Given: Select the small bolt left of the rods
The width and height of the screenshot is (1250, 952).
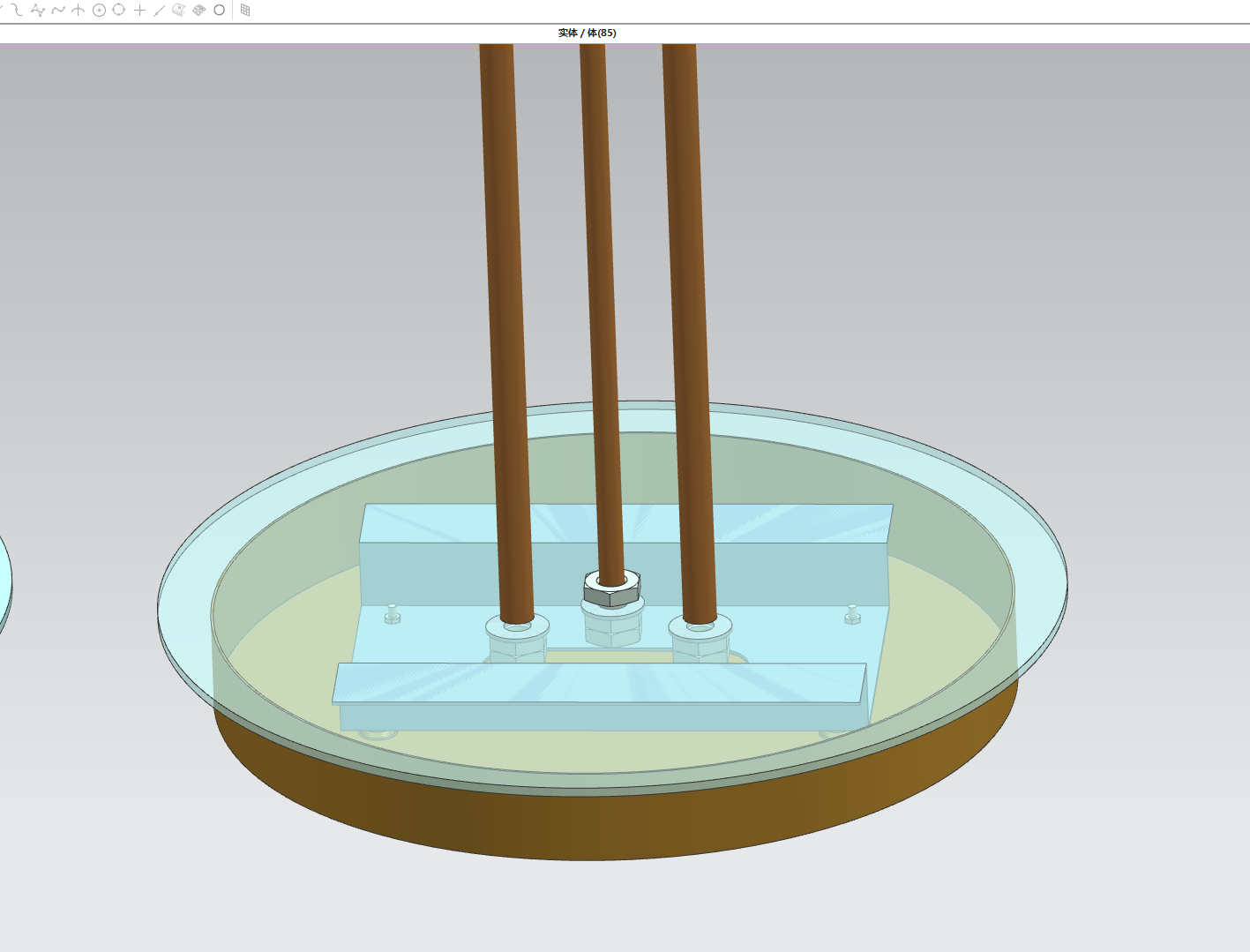Looking at the screenshot, I should (x=393, y=614).
